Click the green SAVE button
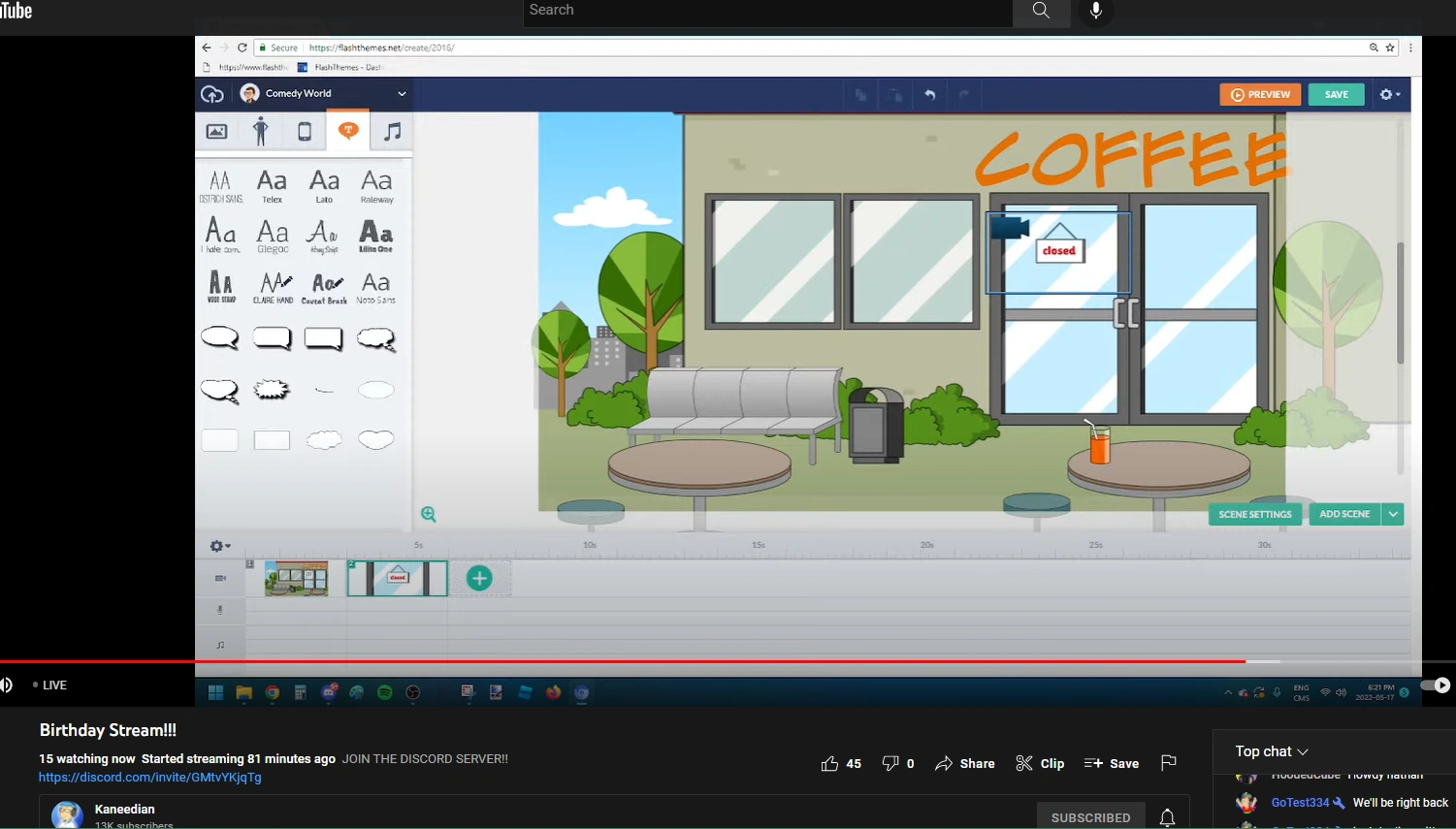Screen dimensions: 1456x829 [1336, 94]
